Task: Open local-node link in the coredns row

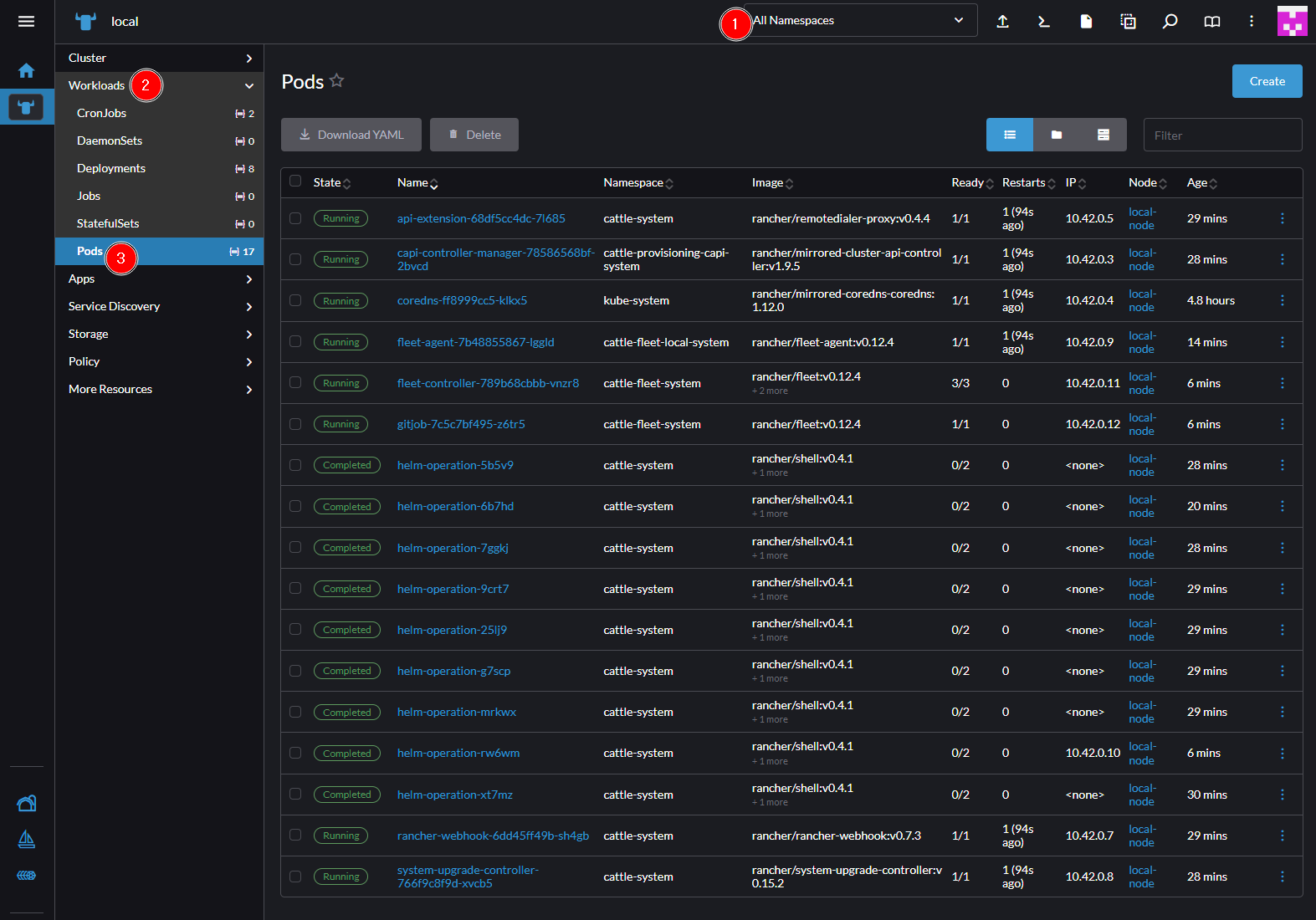Action: point(1142,300)
